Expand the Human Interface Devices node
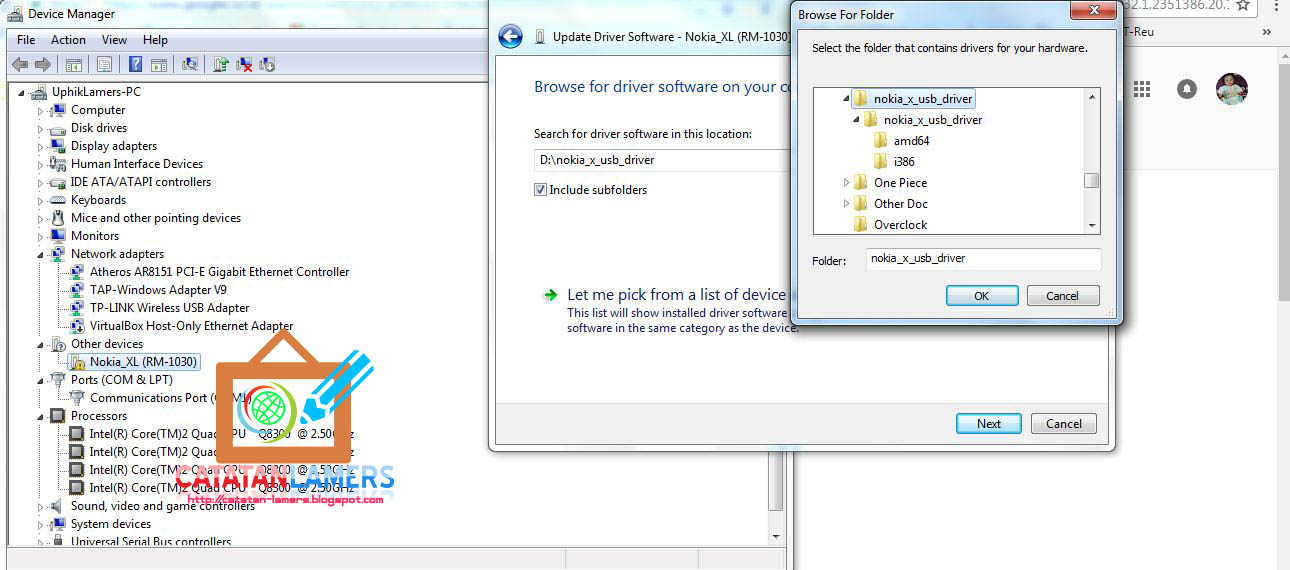Image resolution: width=1290 pixels, height=570 pixels. (x=42, y=164)
